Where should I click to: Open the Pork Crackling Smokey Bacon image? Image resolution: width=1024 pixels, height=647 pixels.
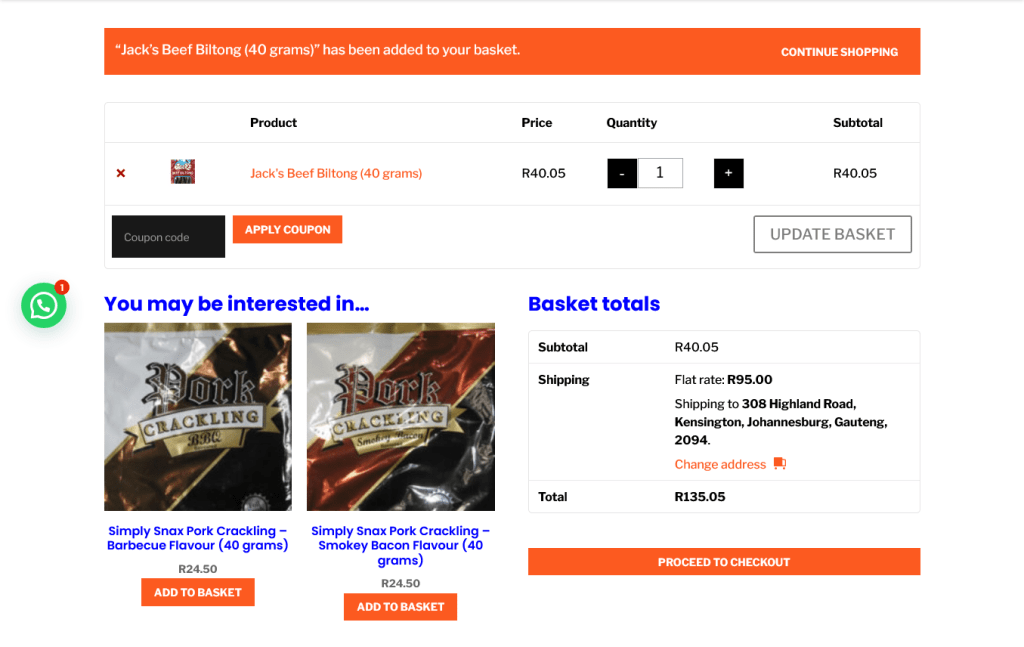click(x=400, y=417)
